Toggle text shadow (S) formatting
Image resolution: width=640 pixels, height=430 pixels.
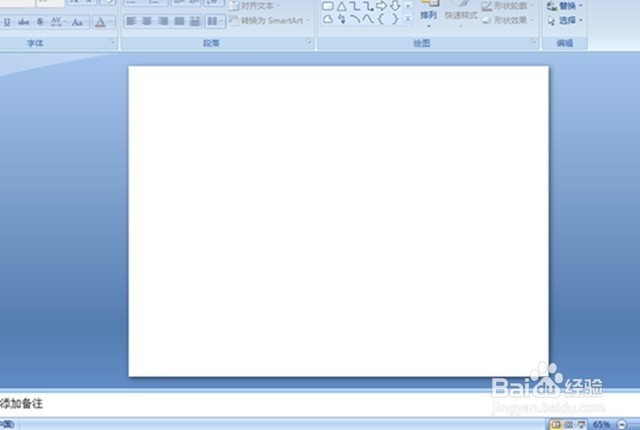(40, 22)
